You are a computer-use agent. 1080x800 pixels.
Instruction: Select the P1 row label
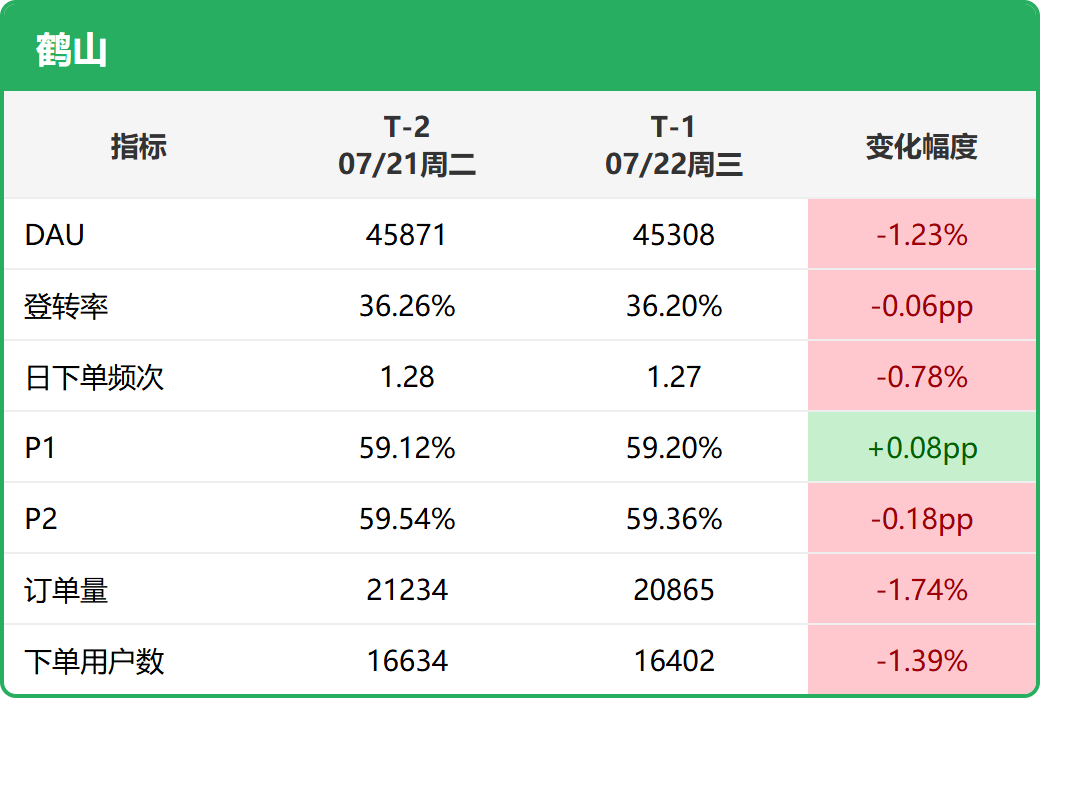tap(40, 448)
